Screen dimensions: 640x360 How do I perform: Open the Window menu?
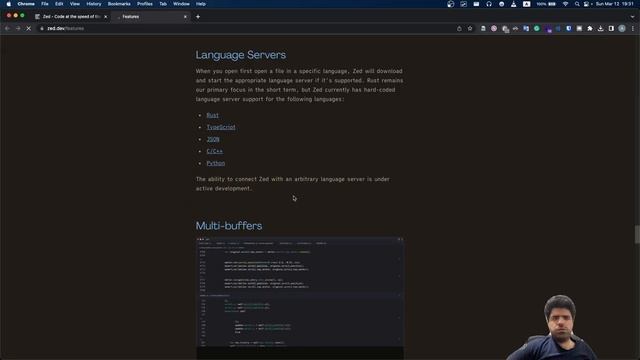pyautogui.click(x=181, y=4)
